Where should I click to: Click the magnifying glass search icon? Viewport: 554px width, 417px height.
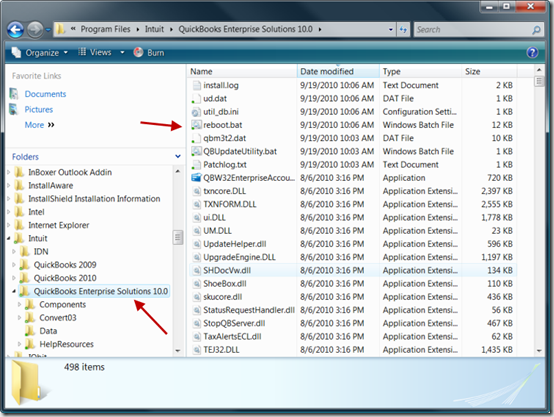[536, 30]
